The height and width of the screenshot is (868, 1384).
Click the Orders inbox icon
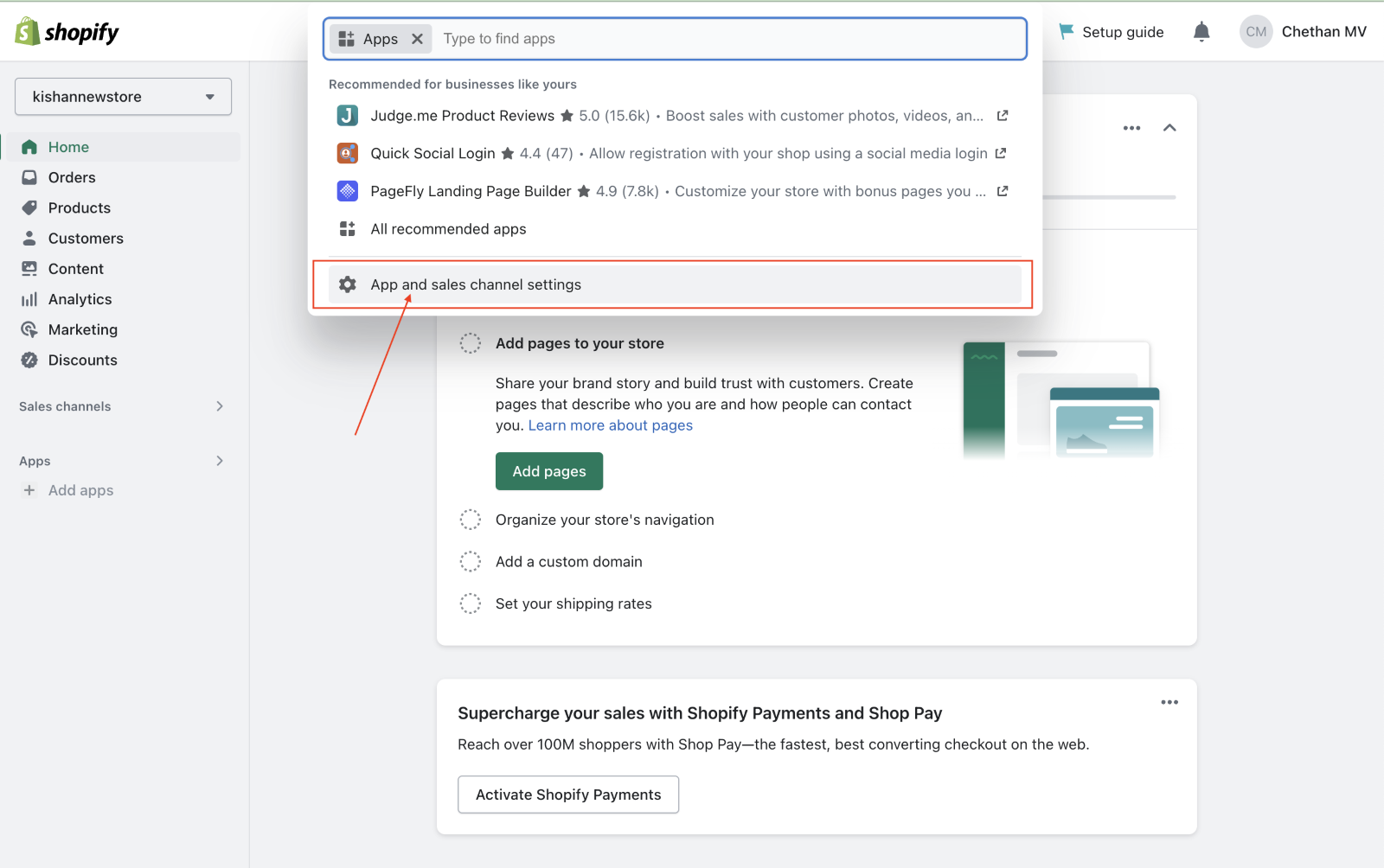(29, 177)
